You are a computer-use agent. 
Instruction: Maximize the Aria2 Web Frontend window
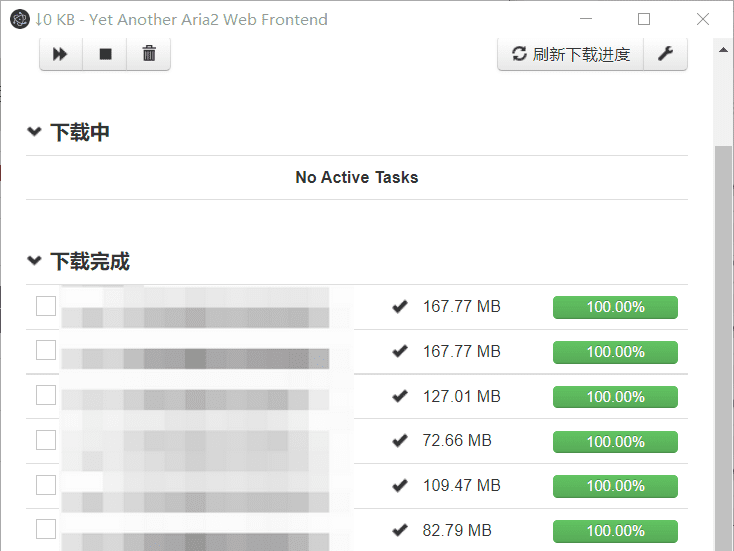[644, 19]
